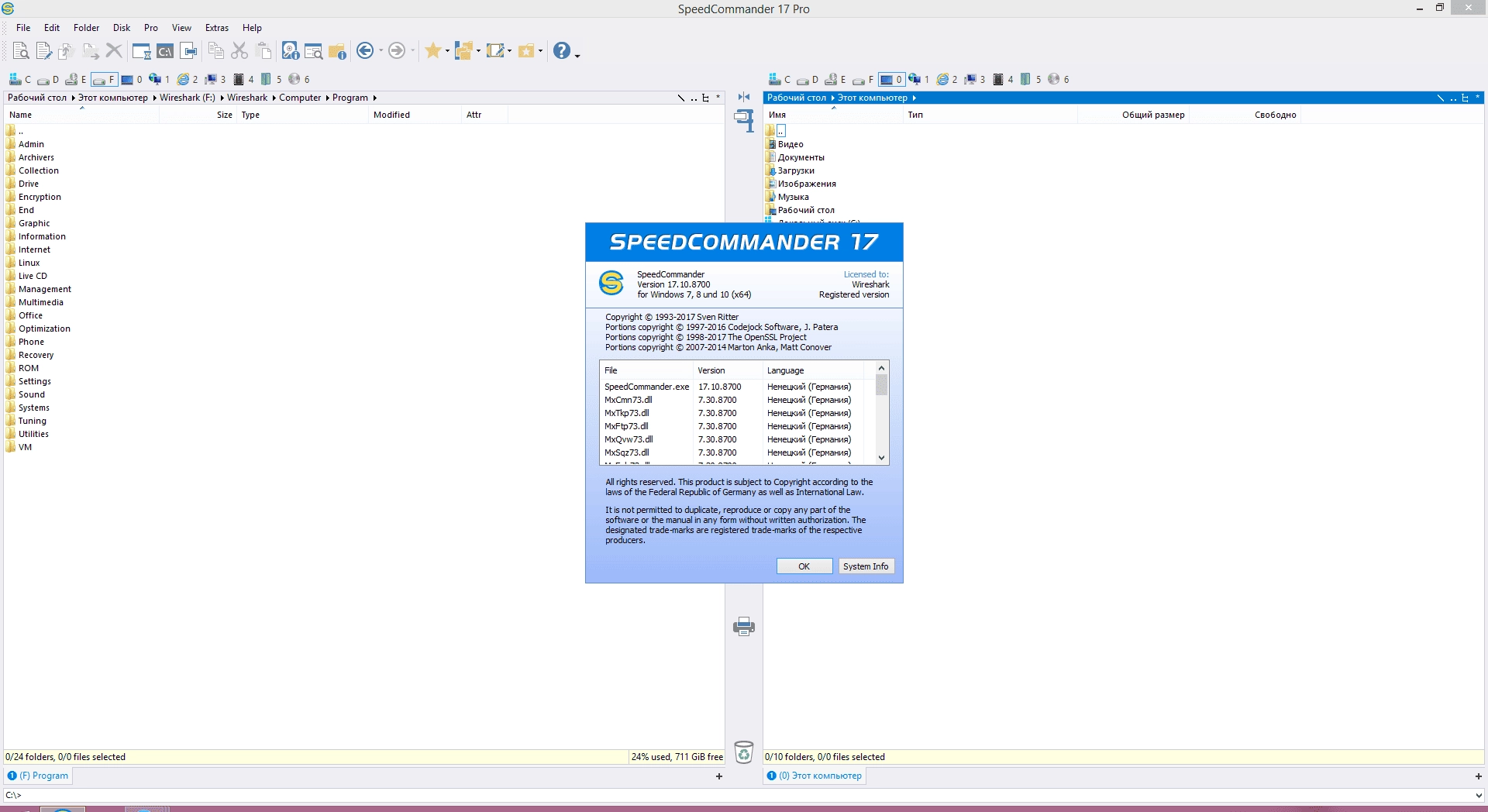
Task: Click the paint roller icon in the middle strip
Action: click(x=744, y=120)
